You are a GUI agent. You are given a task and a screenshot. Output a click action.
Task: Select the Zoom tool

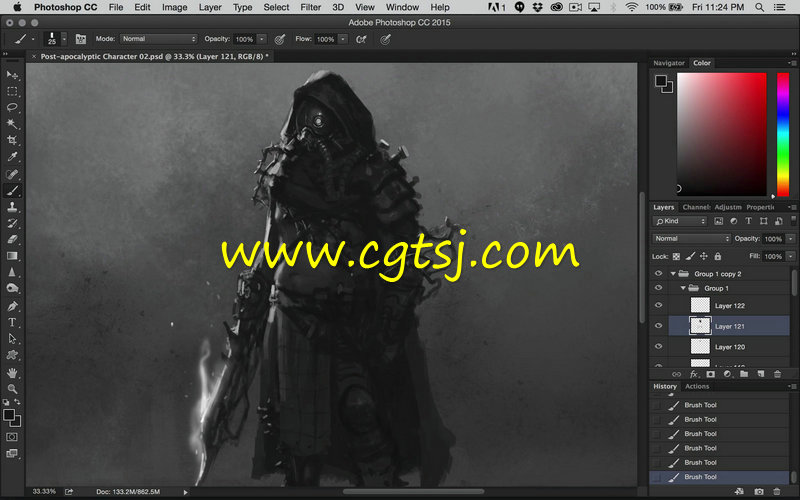click(12, 389)
